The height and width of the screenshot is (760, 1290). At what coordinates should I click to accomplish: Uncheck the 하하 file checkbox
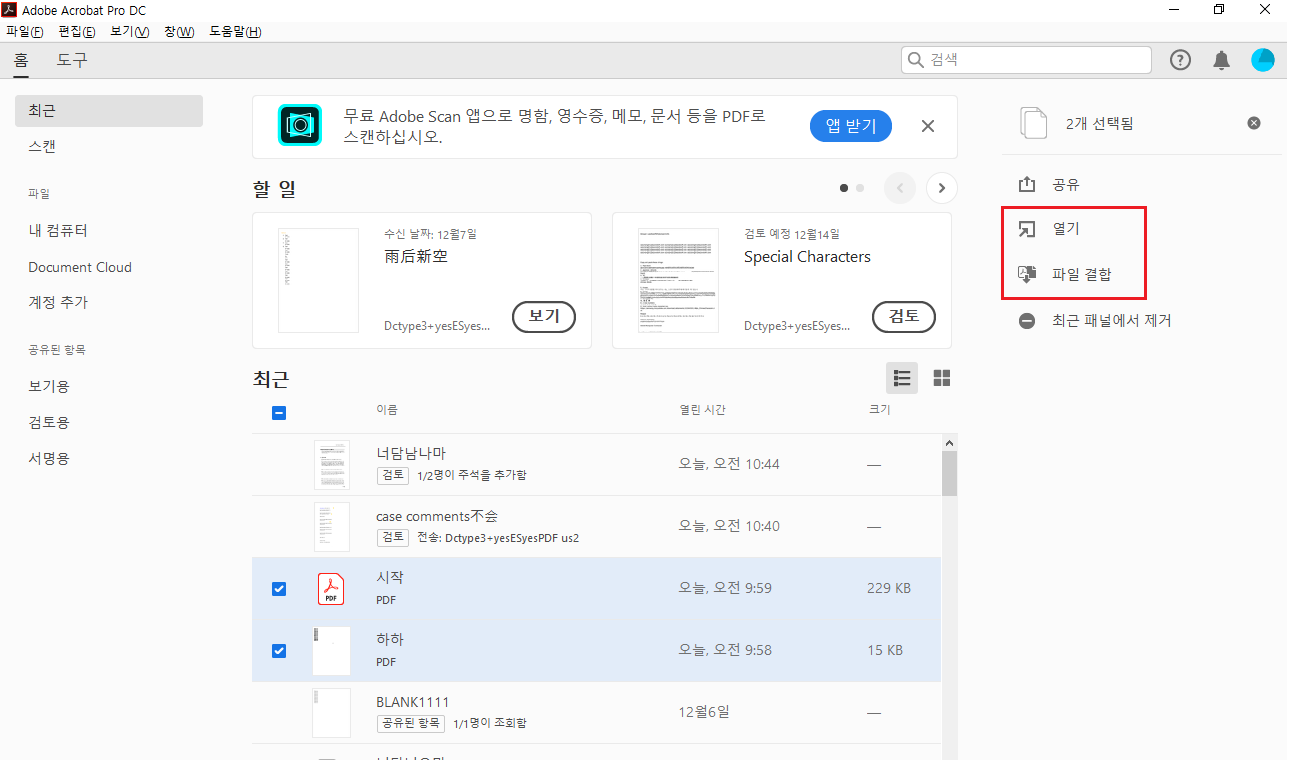279,651
